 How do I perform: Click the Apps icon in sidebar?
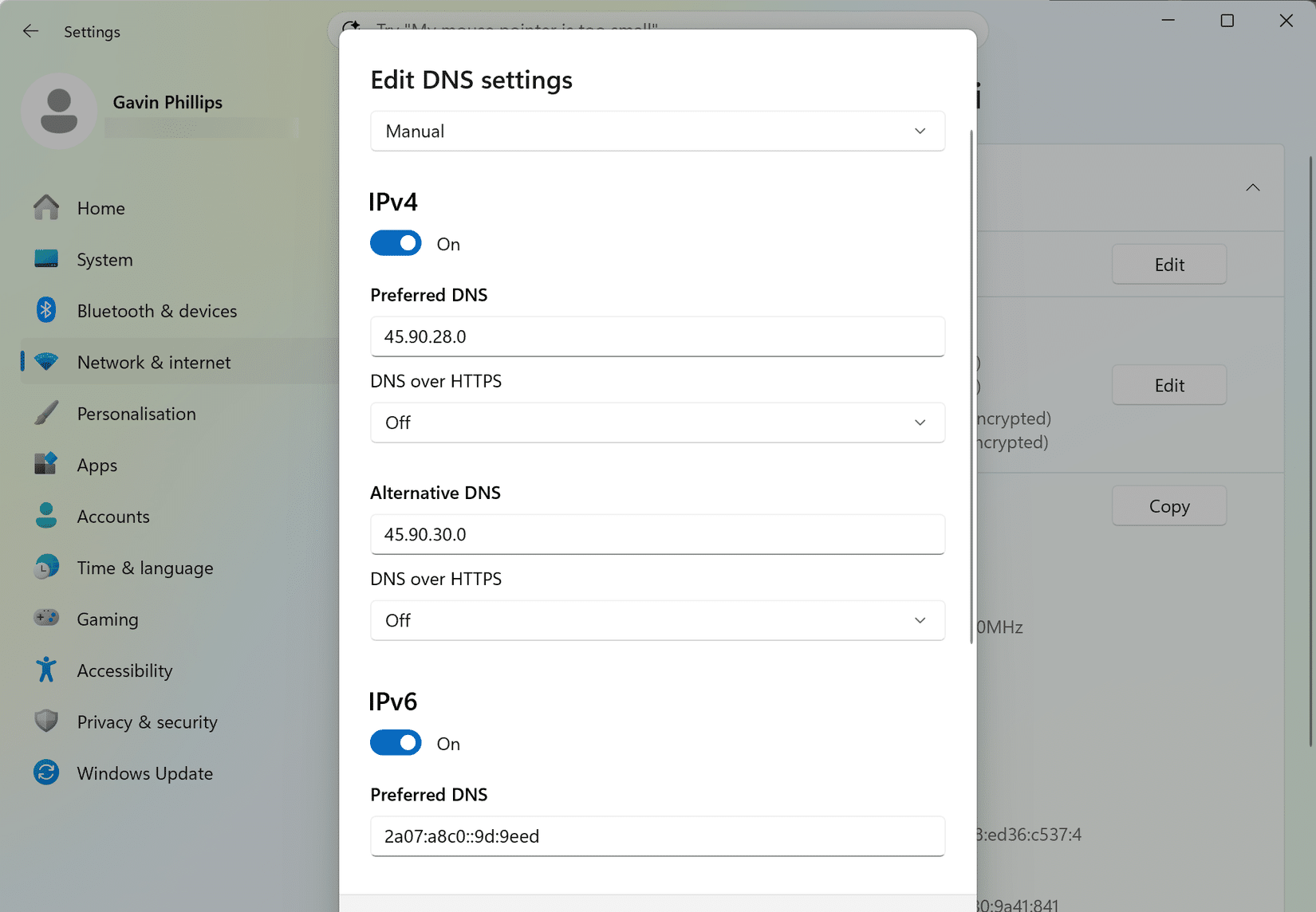point(46,464)
